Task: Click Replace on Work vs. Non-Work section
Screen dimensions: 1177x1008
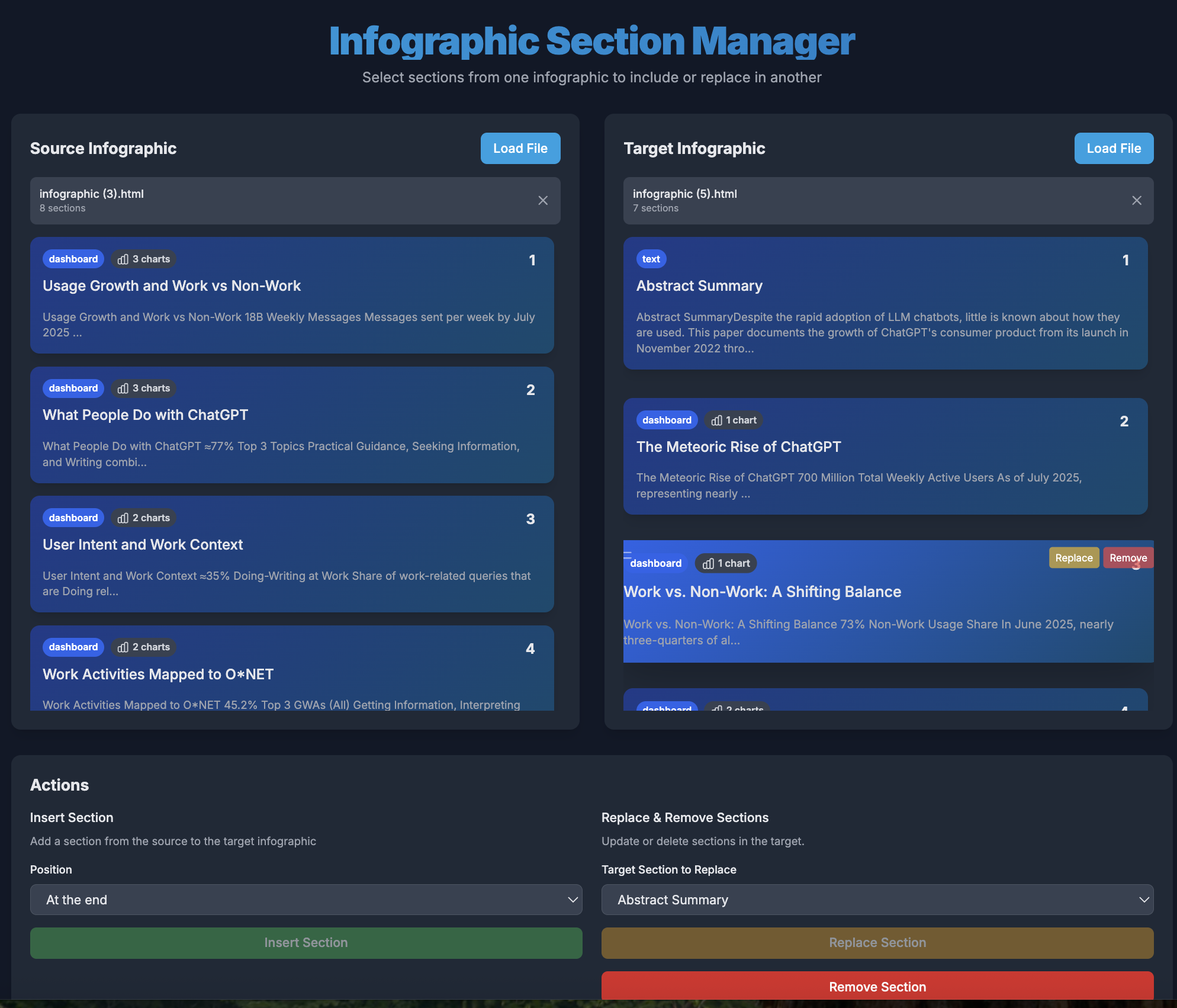Action: (x=1073, y=557)
